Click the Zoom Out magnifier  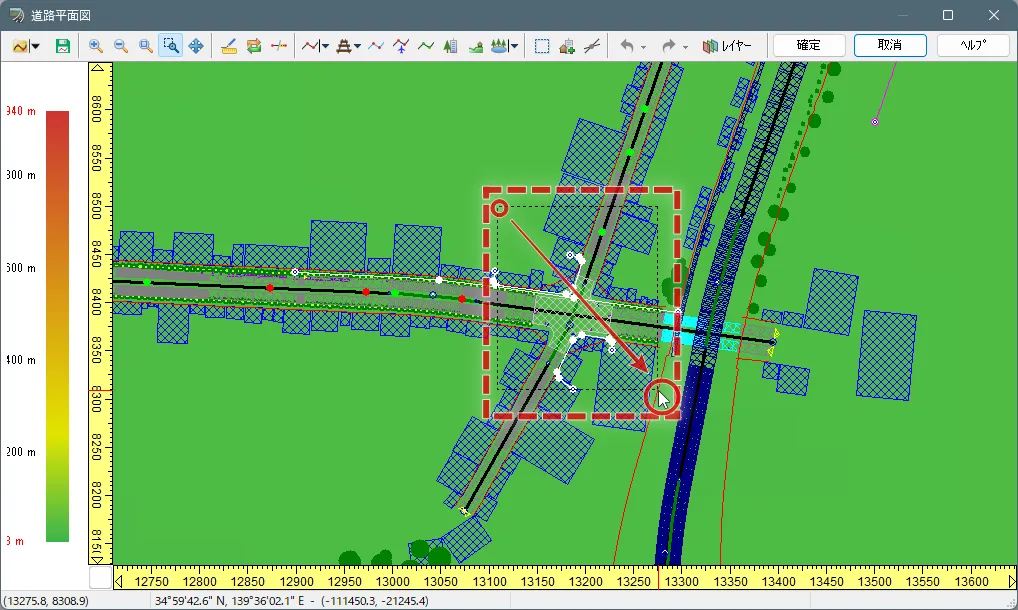point(121,46)
